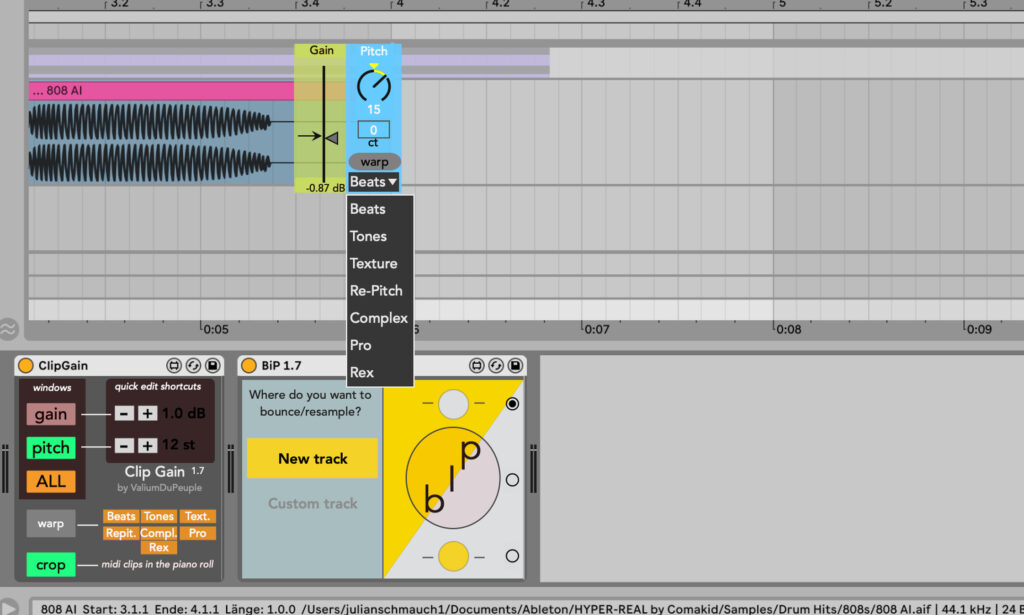The height and width of the screenshot is (615, 1024).
Task: Choose Complex in the warp mode menu
Action: tap(380, 318)
